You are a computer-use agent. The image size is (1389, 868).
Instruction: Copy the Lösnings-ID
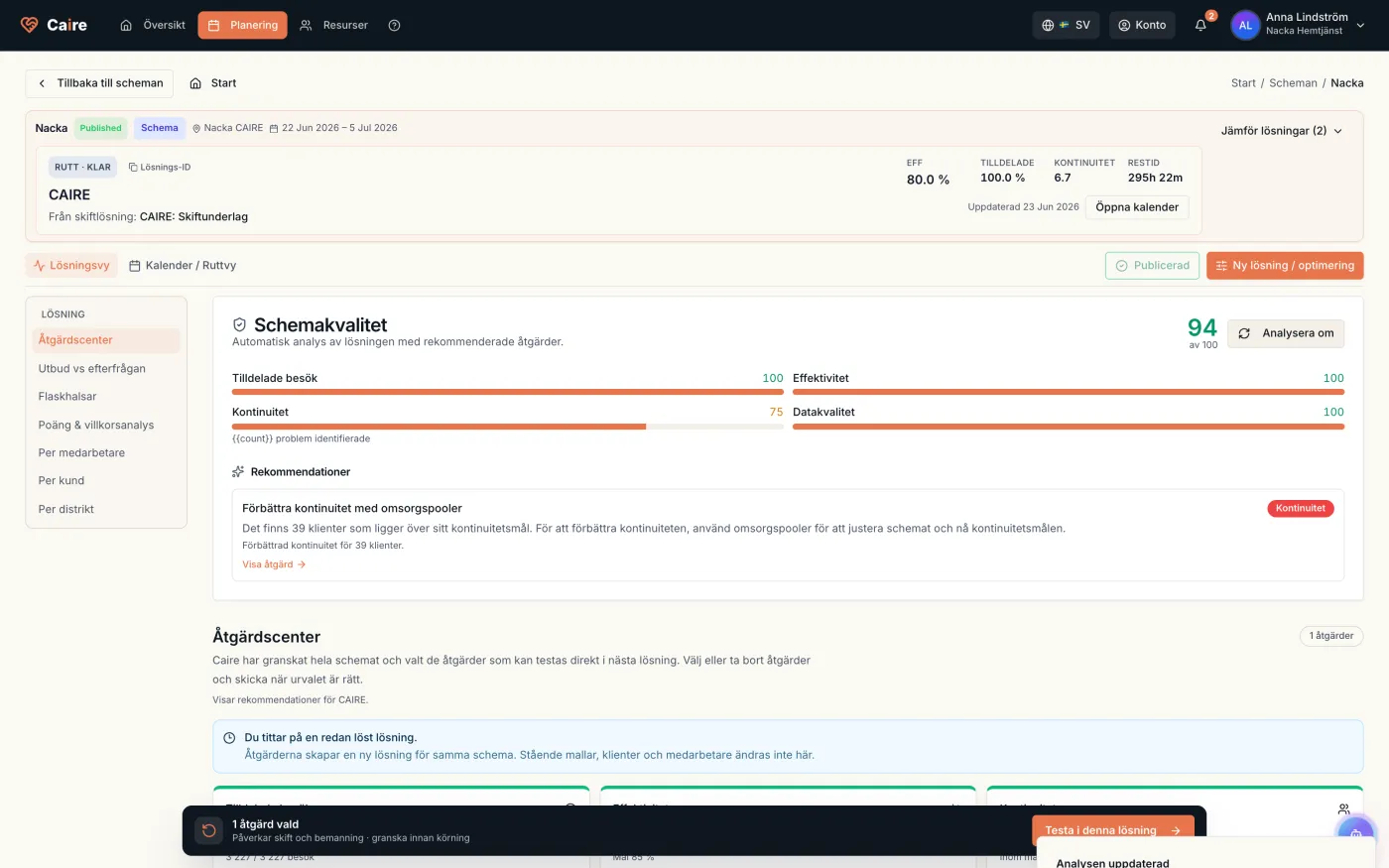(x=160, y=168)
